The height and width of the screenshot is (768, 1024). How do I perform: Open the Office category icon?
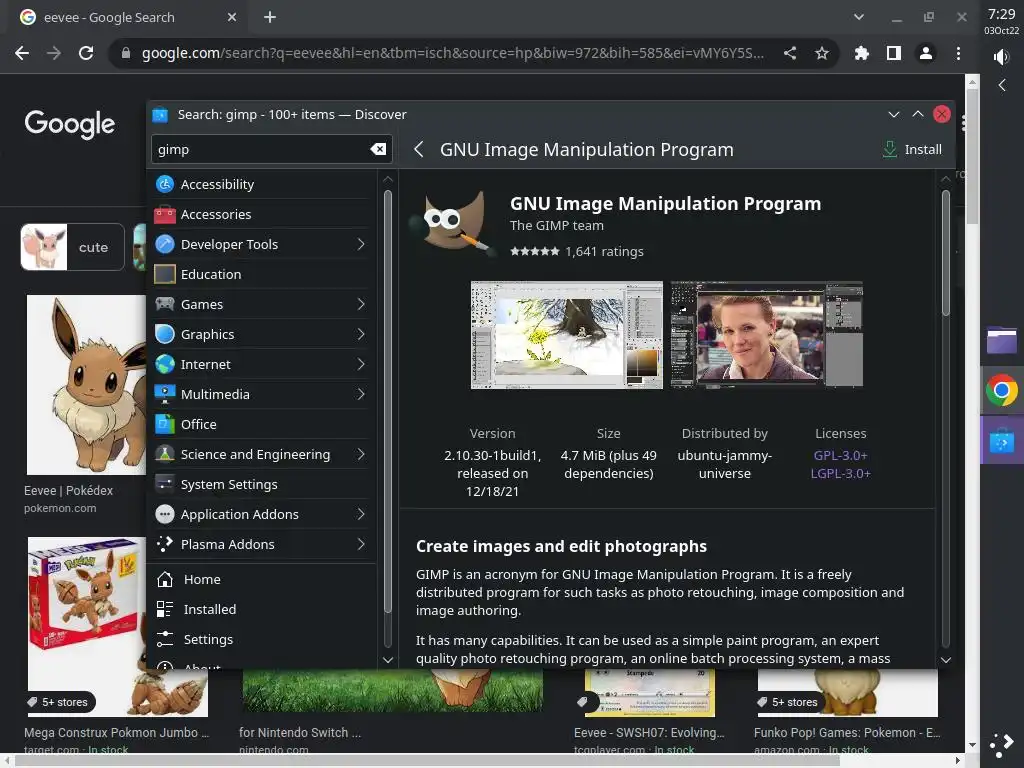(165, 424)
